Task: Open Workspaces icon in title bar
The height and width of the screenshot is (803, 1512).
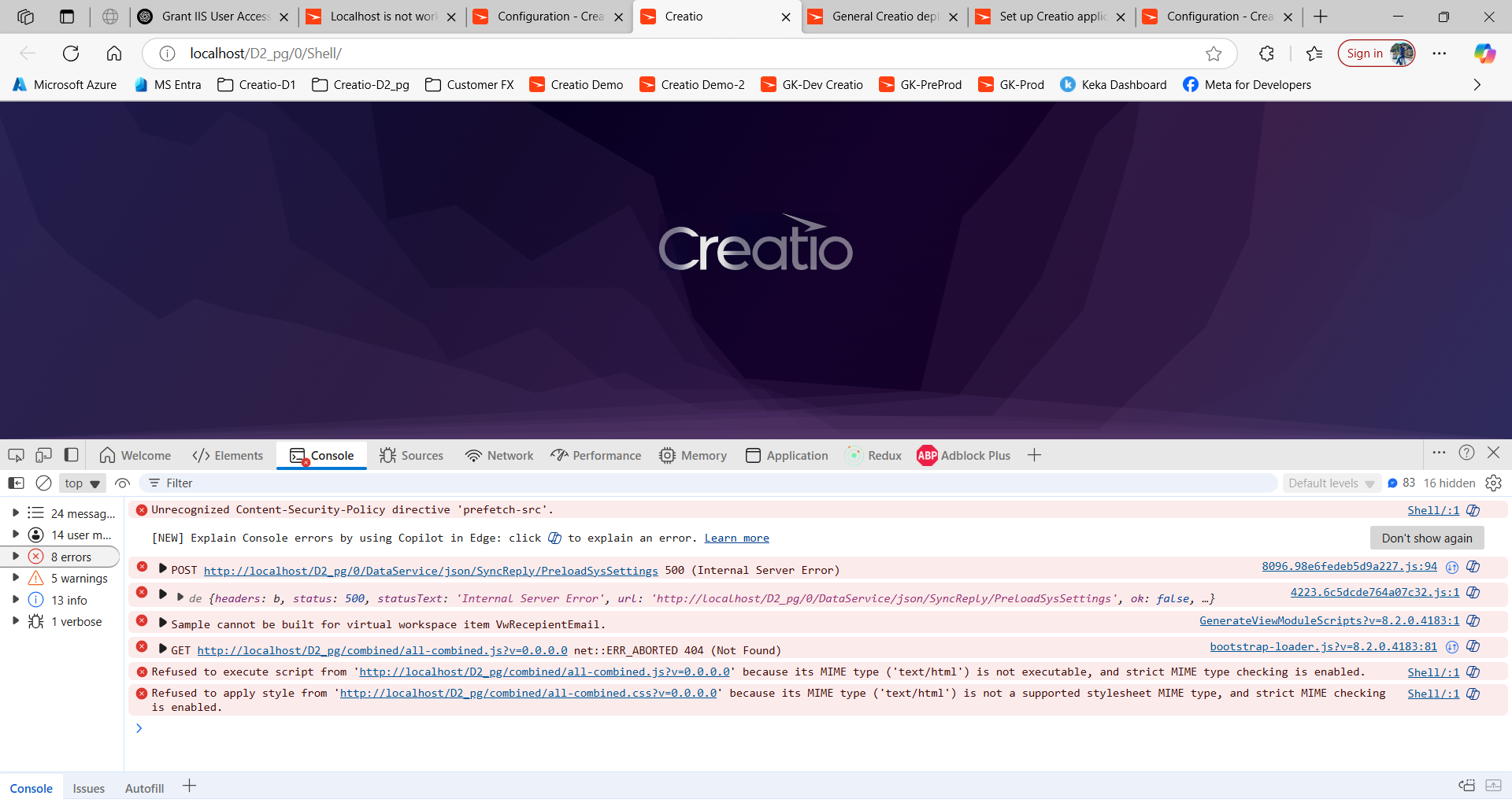Action: (x=25, y=17)
